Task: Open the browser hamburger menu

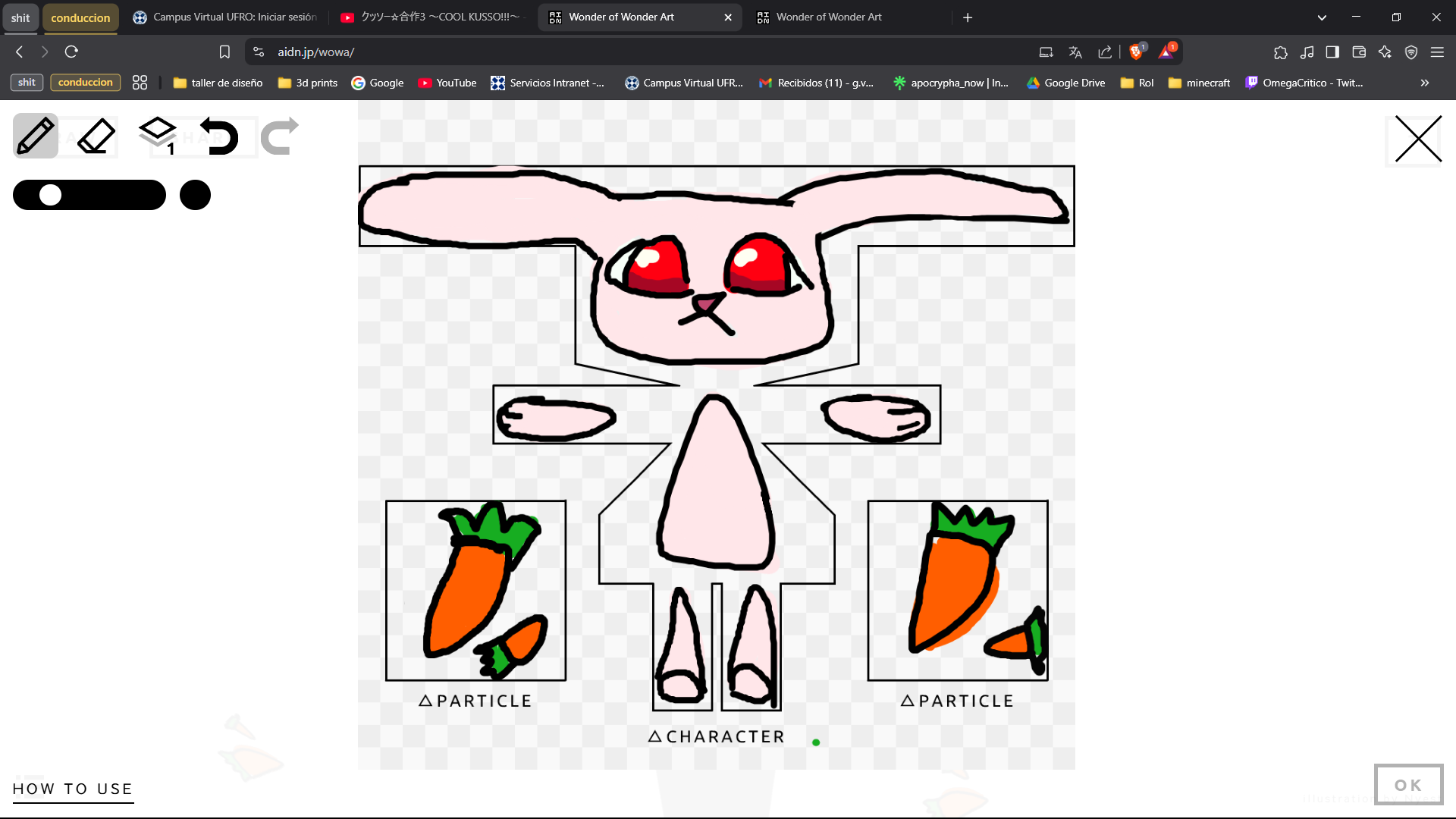Action: (1438, 52)
